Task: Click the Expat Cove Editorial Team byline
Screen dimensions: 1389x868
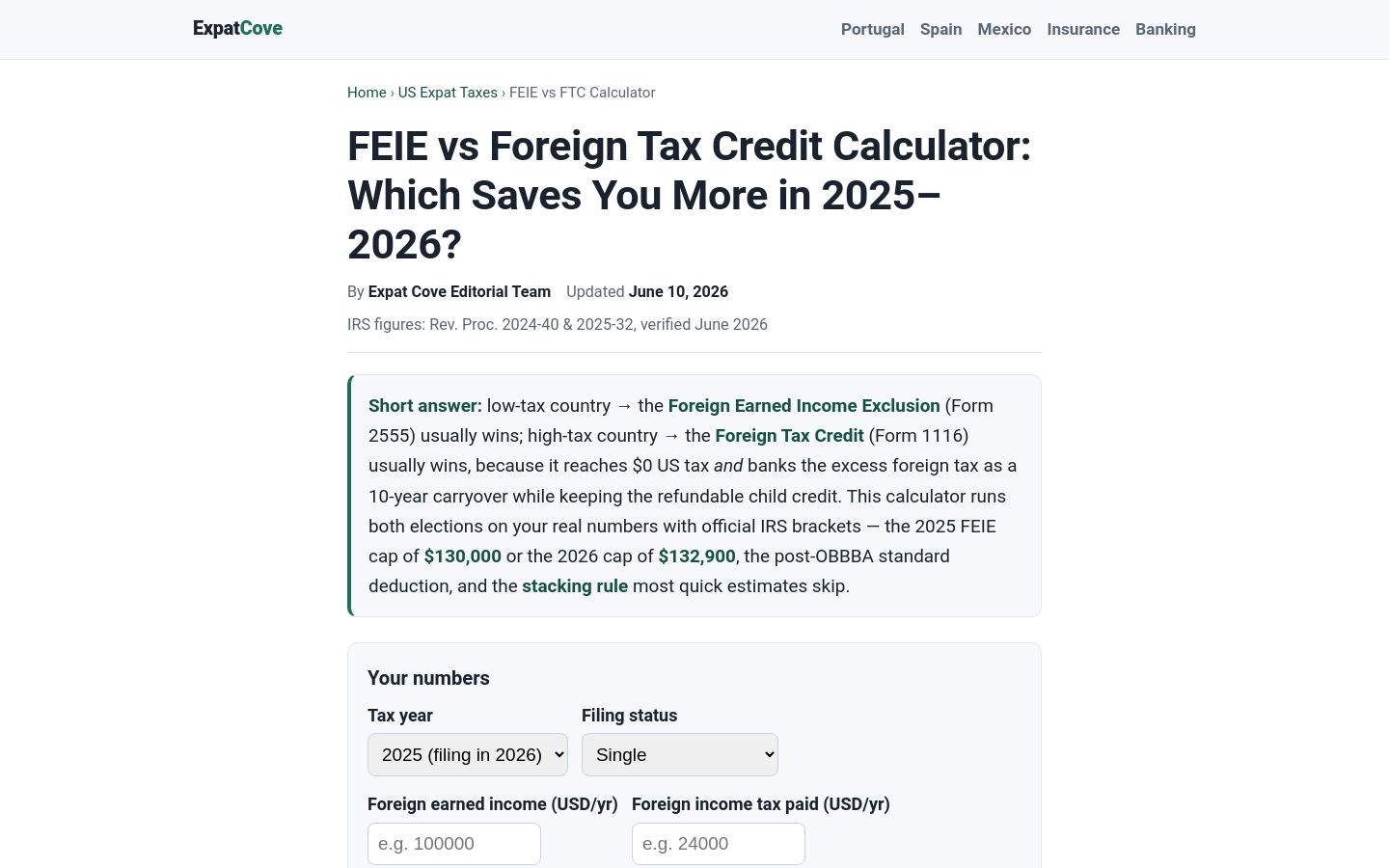Action: click(x=459, y=292)
